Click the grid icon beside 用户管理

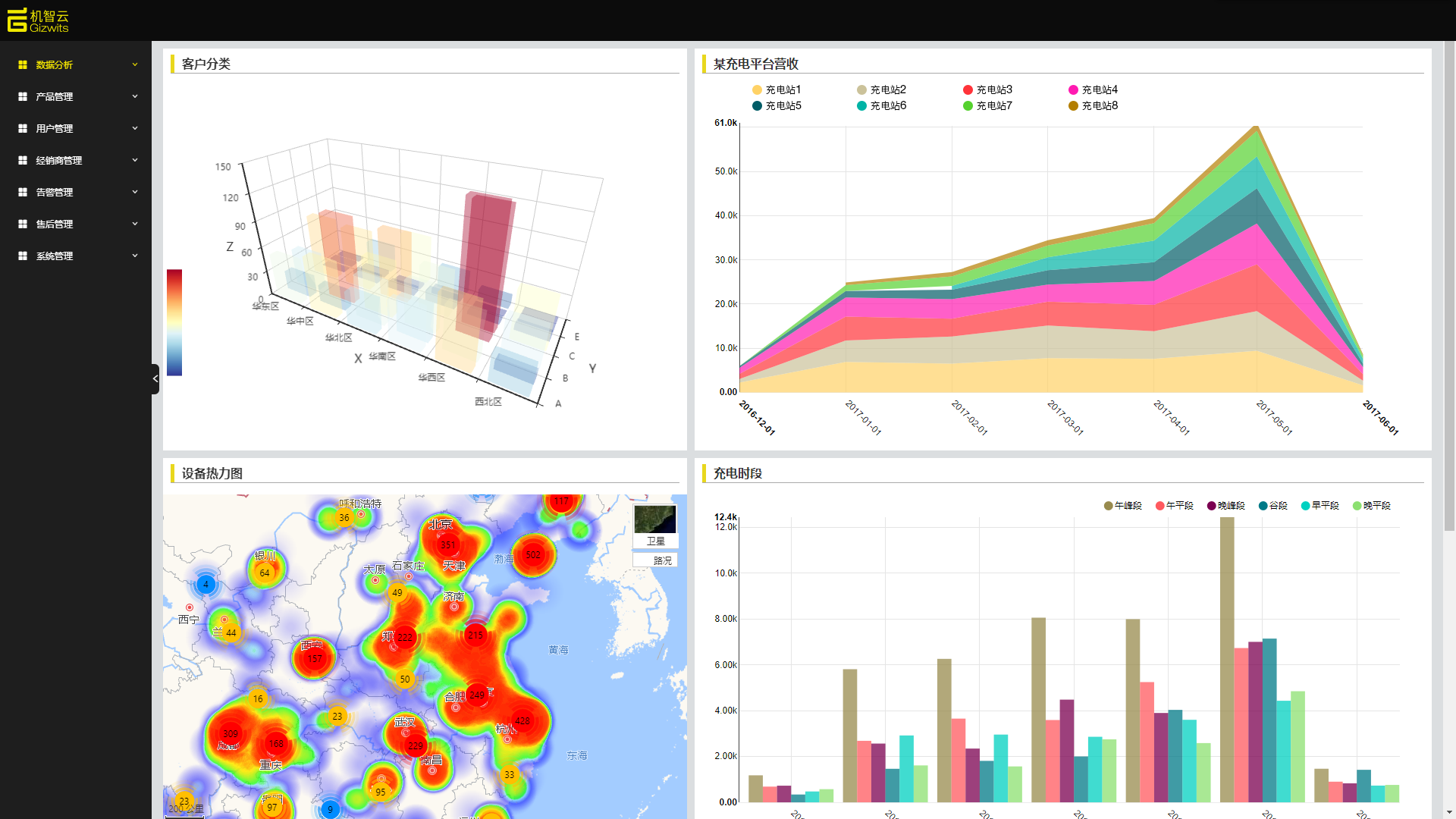[x=23, y=129]
